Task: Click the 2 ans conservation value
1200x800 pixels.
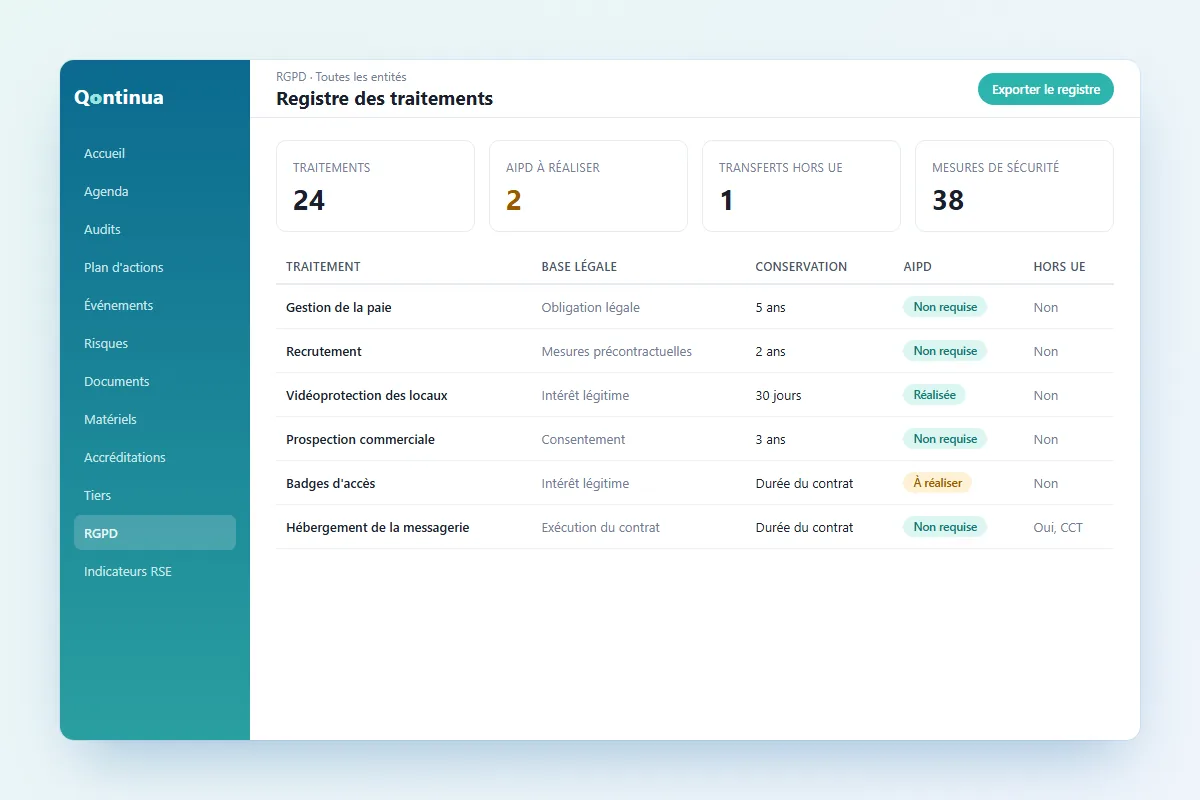Action: pyautogui.click(x=770, y=351)
